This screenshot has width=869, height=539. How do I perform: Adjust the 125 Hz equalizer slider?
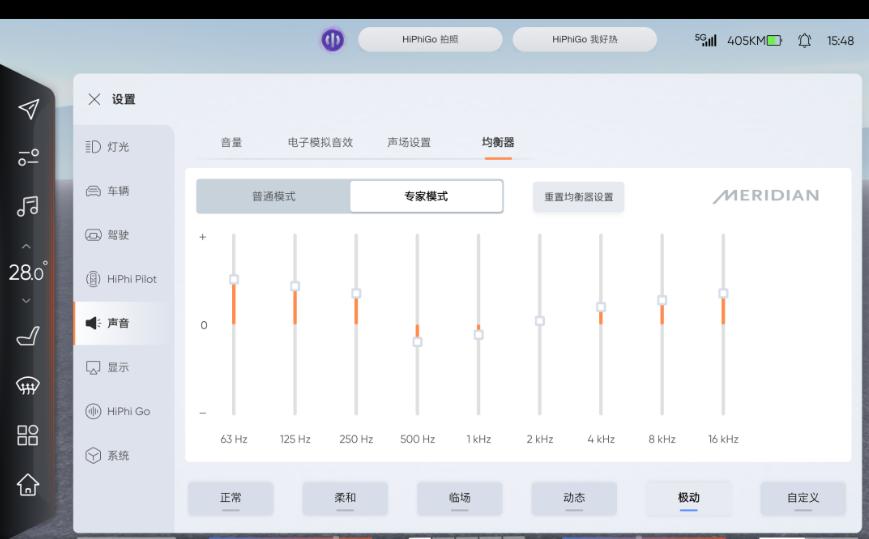(x=295, y=286)
